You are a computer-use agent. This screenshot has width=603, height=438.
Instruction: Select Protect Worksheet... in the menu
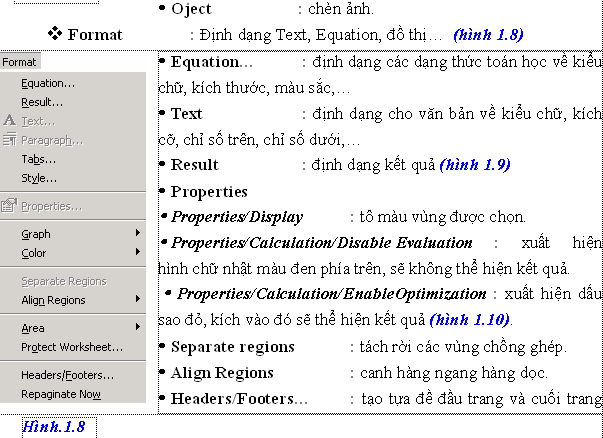68,347
